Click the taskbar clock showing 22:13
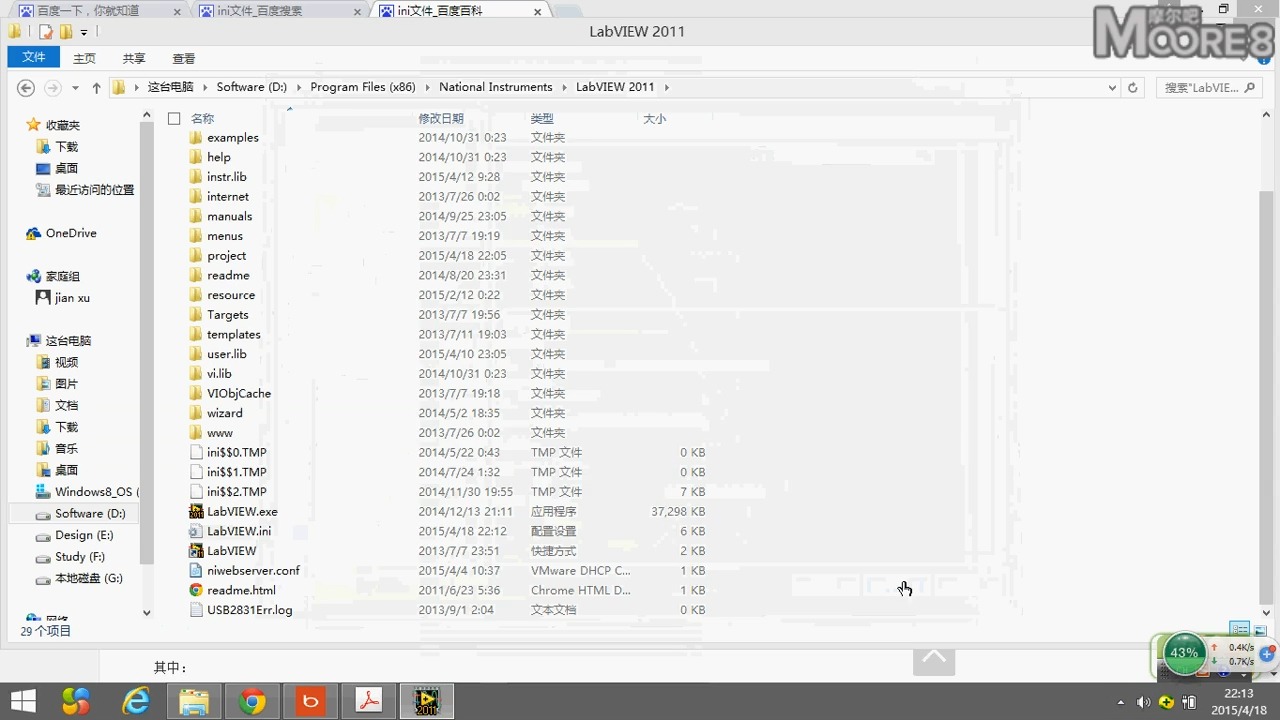Image resolution: width=1280 pixels, height=720 pixels. 1238,702
